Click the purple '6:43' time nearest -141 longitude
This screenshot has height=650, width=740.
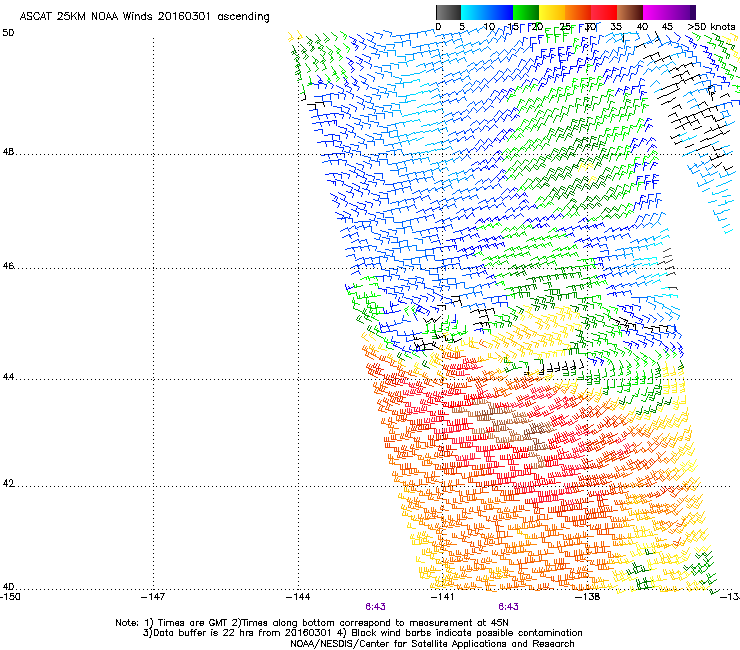point(375,607)
